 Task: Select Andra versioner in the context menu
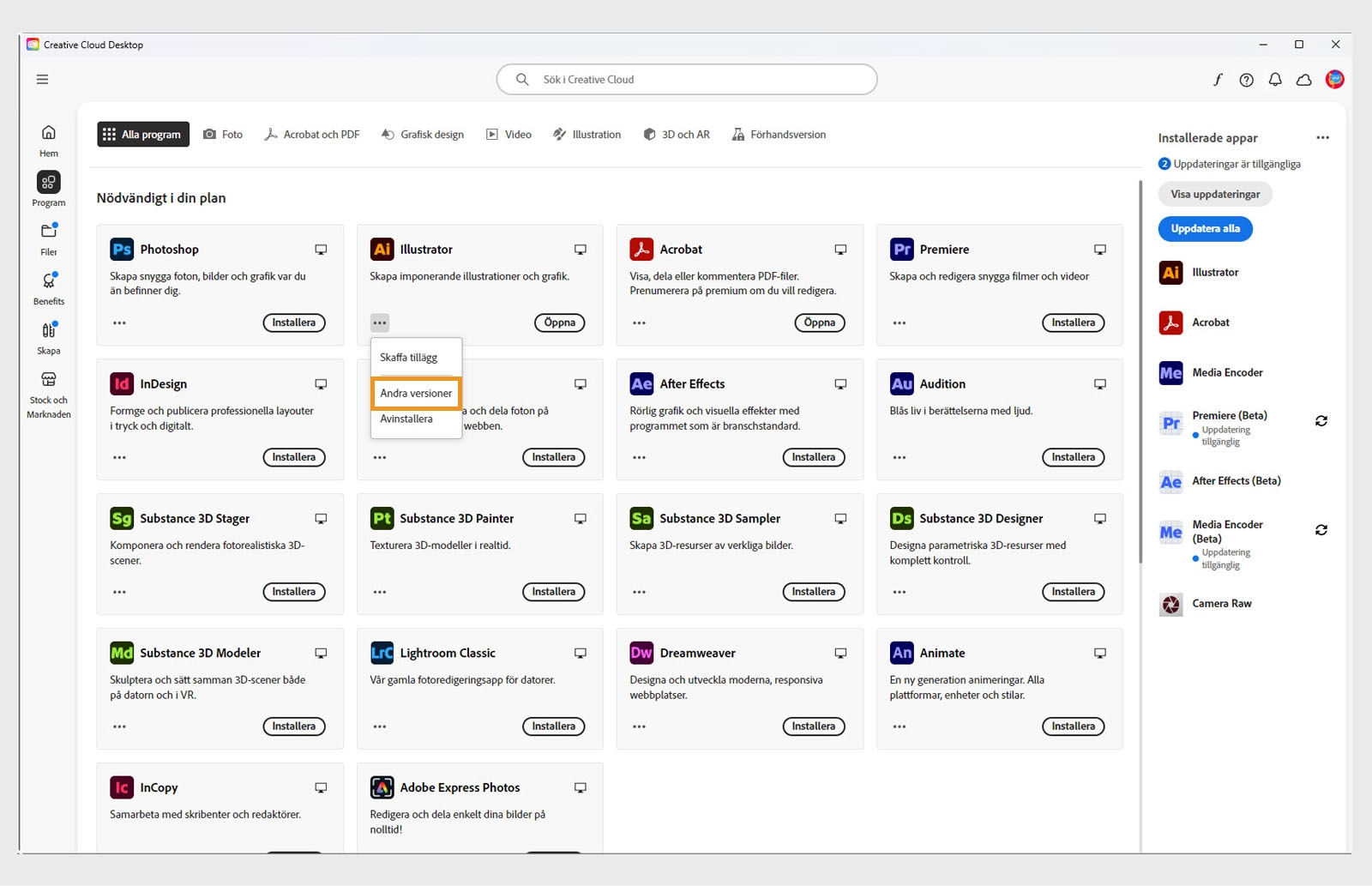click(416, 393)
